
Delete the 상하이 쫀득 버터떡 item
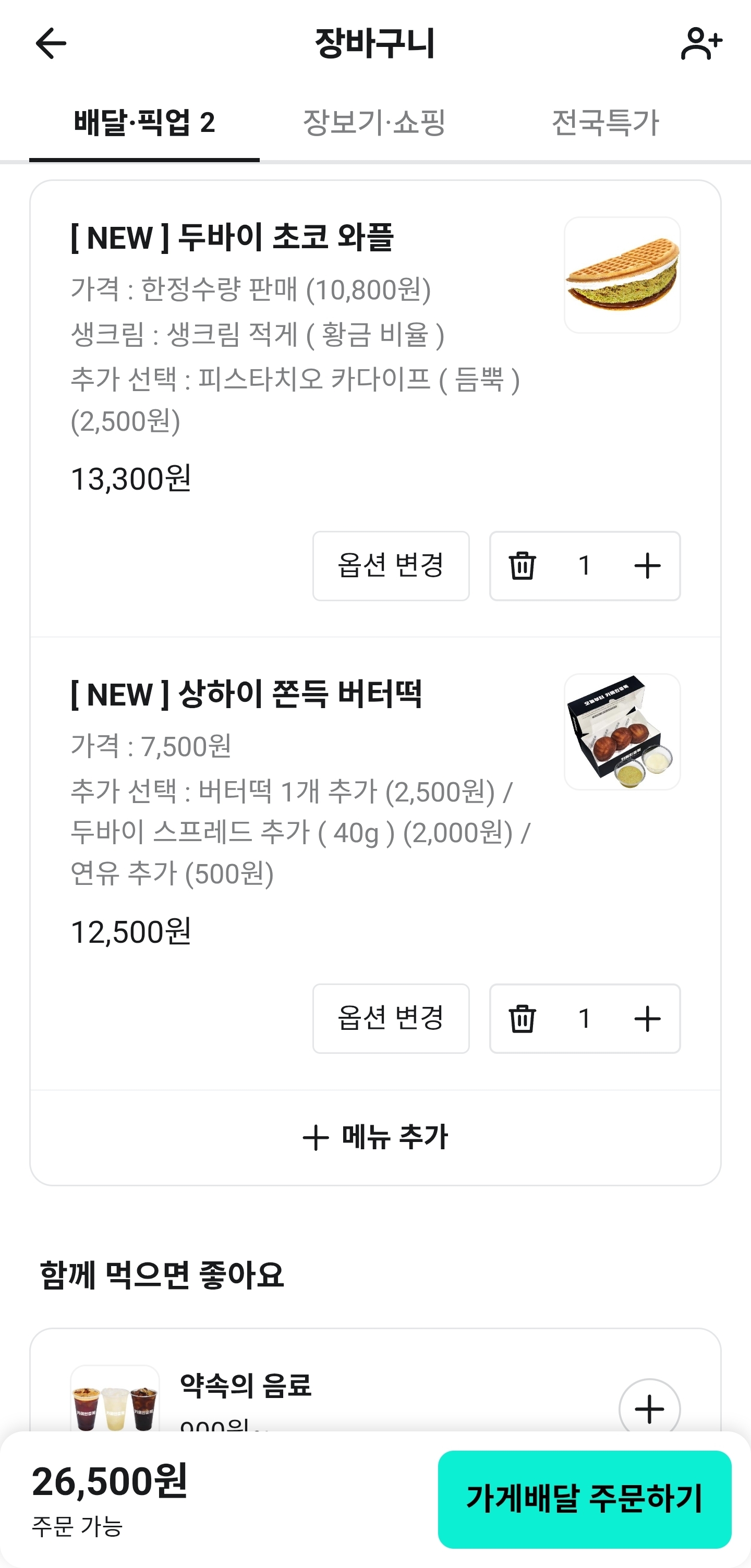pyautogui.click(x=522, y=1018)
